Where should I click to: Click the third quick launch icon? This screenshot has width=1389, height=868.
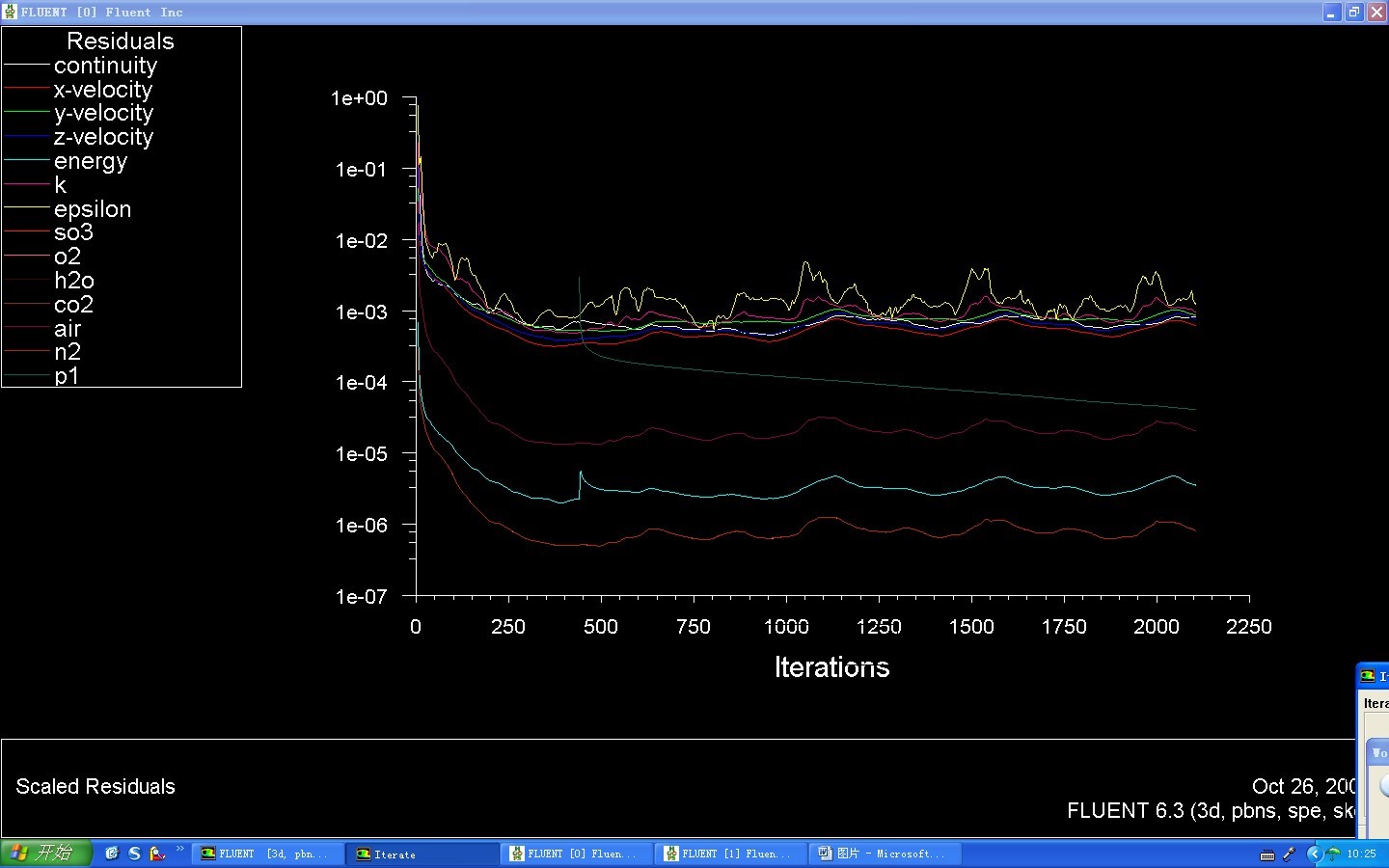[x=157, y=854]
